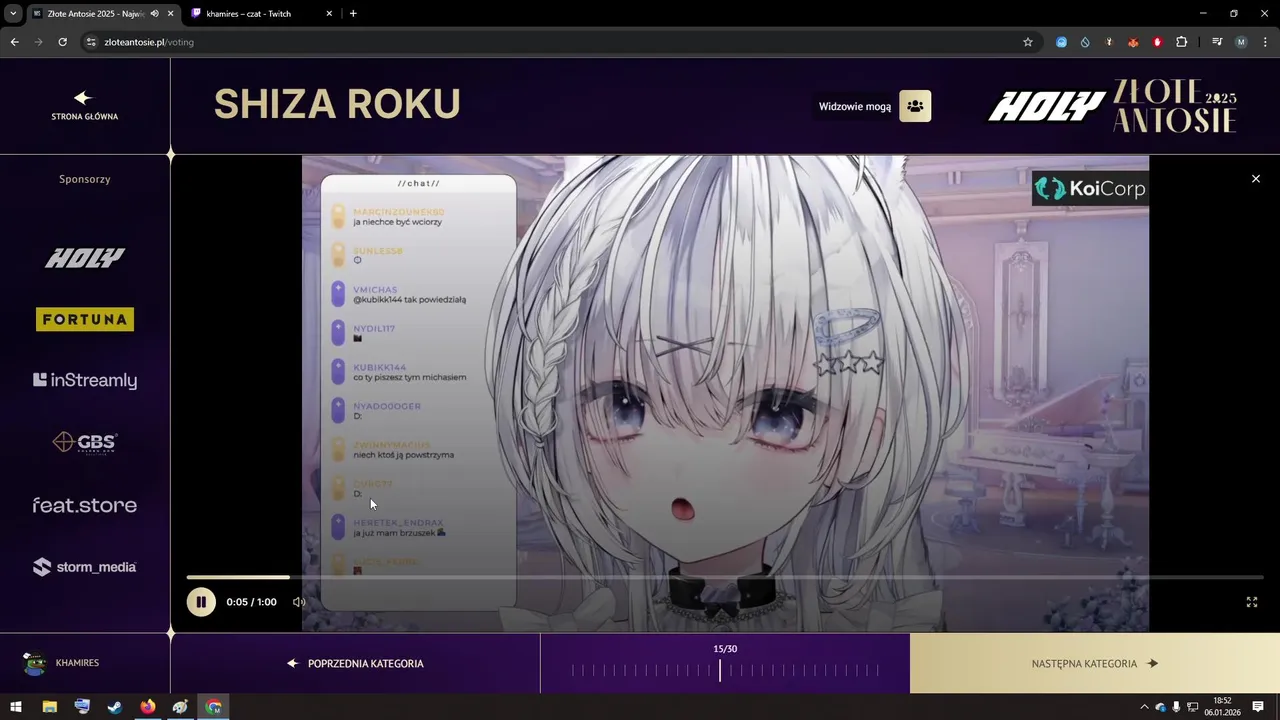Click the water droplet extension icon
The height and width of the screenshot is (720, 1280).
pos(1085,42)
